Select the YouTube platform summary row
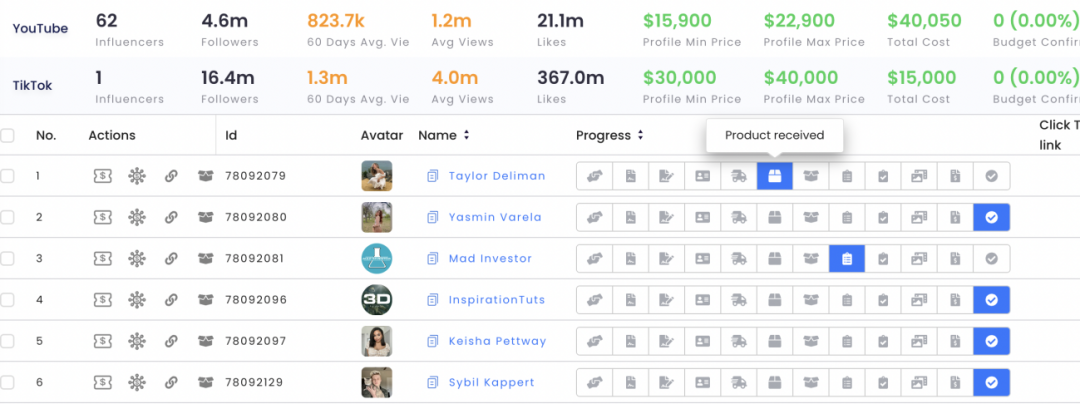The image size is (1080, 404). [x=540, y=29]
